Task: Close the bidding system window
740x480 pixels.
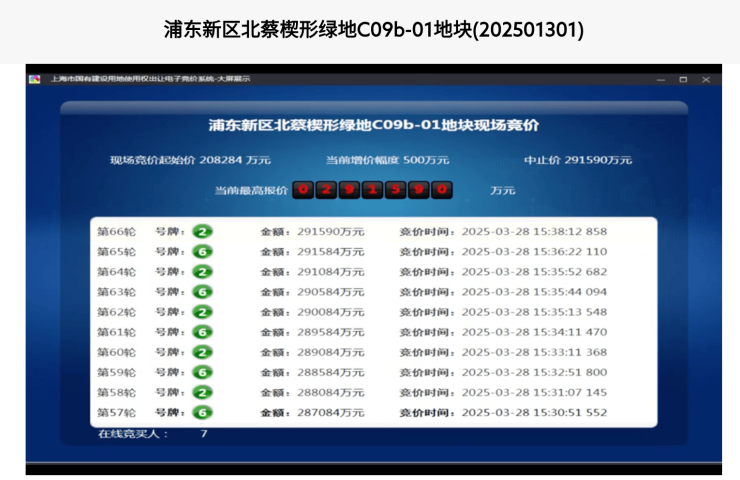Action: pyautogui.click(x=706, y=79)
